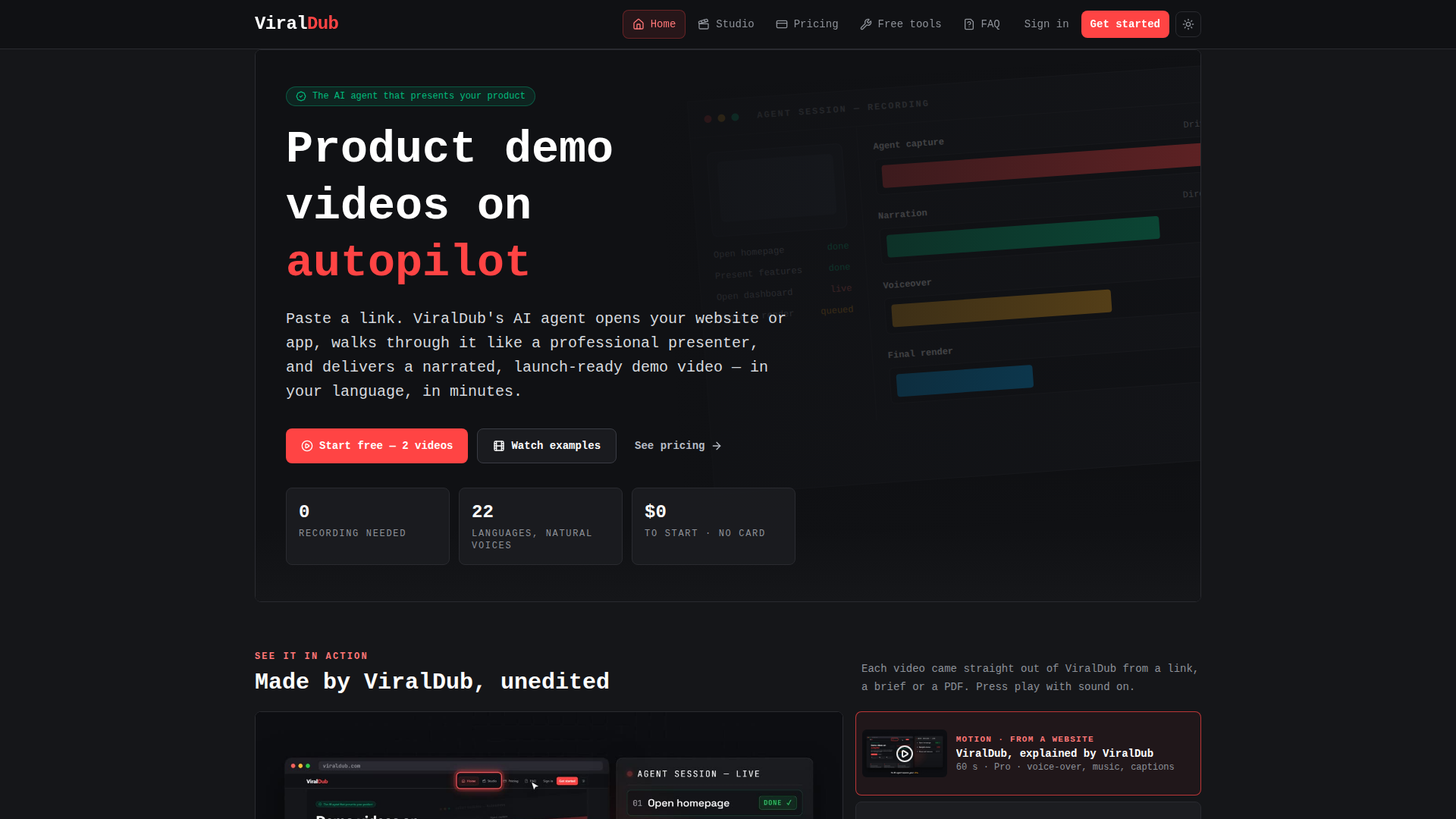Open the FAQ nav link
The width and height of the screenshot is (1456, 819).
(x=981, y=24)
